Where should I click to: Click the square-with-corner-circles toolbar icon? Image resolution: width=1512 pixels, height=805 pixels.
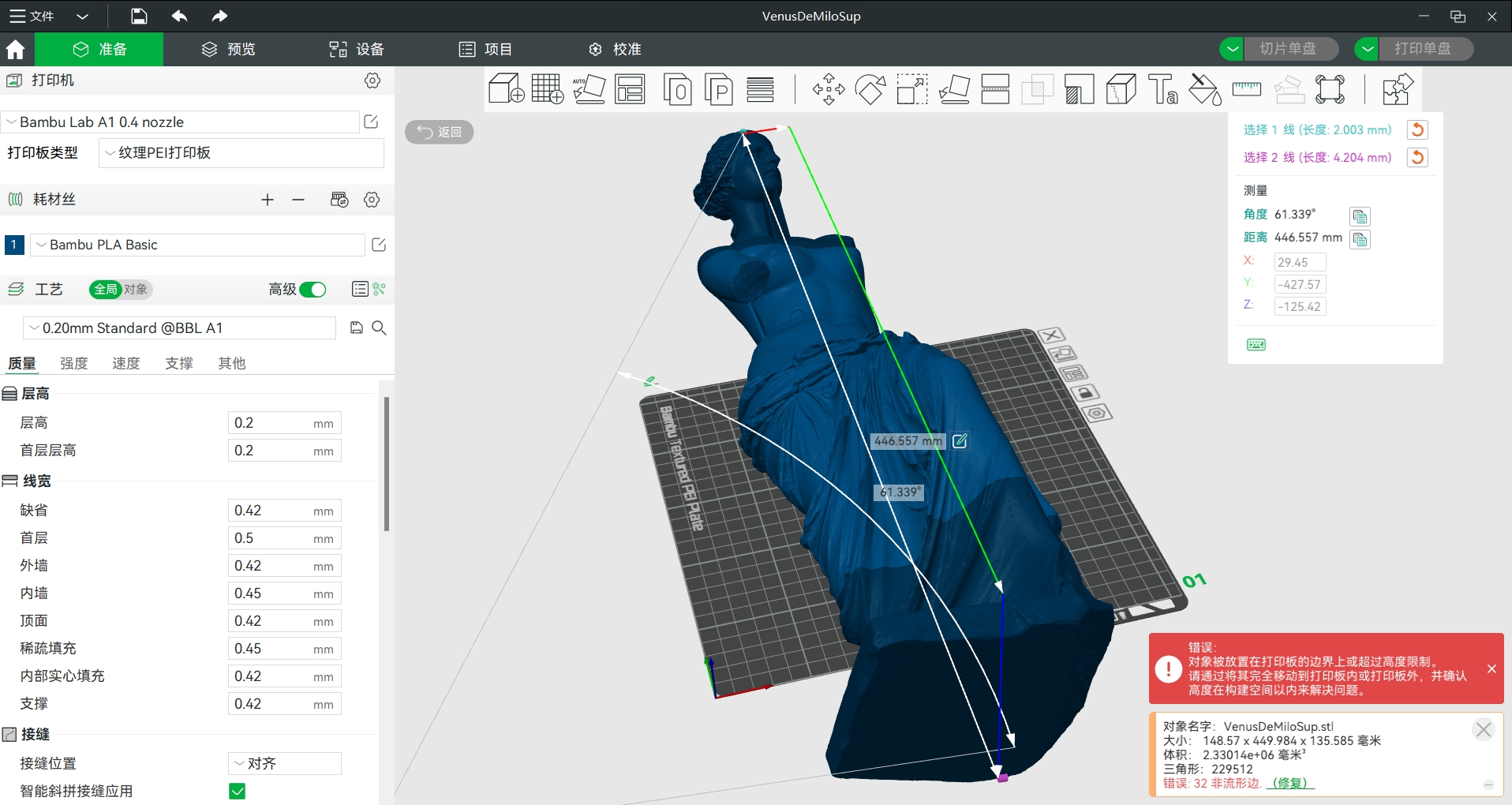point(1330,88)
